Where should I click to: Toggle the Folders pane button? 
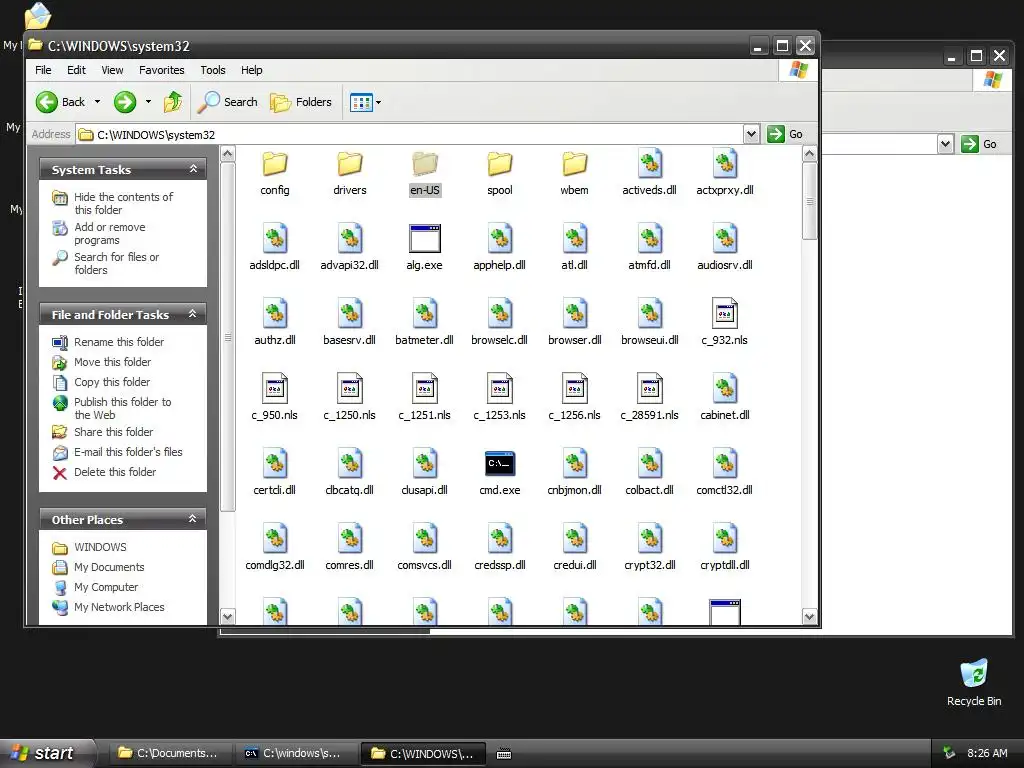[301, 102]
